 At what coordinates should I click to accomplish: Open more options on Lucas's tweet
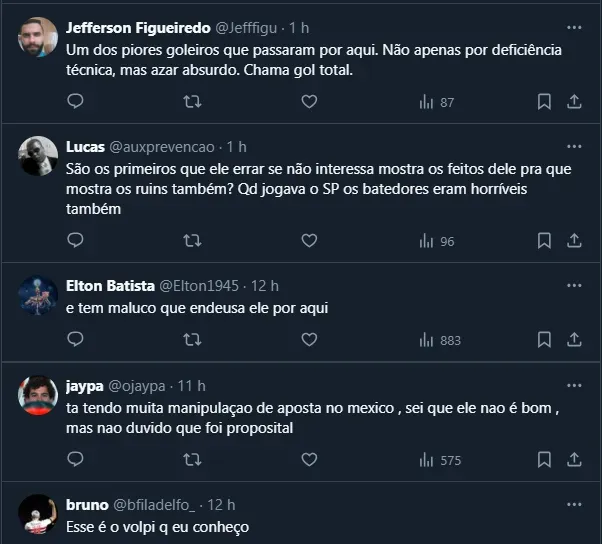tap(574, 147)
